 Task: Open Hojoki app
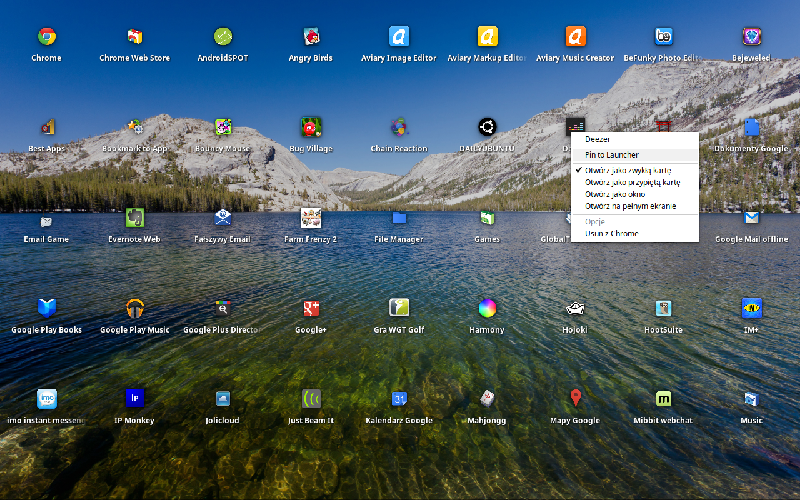[576, 308]
